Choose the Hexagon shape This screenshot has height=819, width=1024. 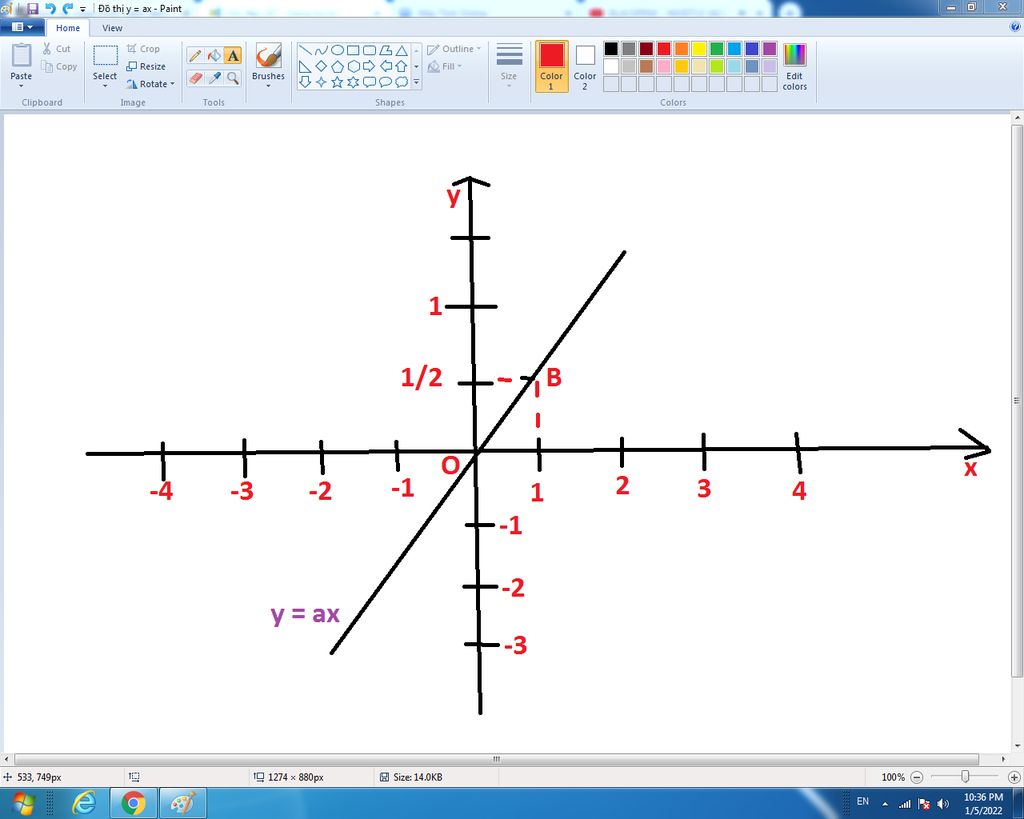click(353, 66)
